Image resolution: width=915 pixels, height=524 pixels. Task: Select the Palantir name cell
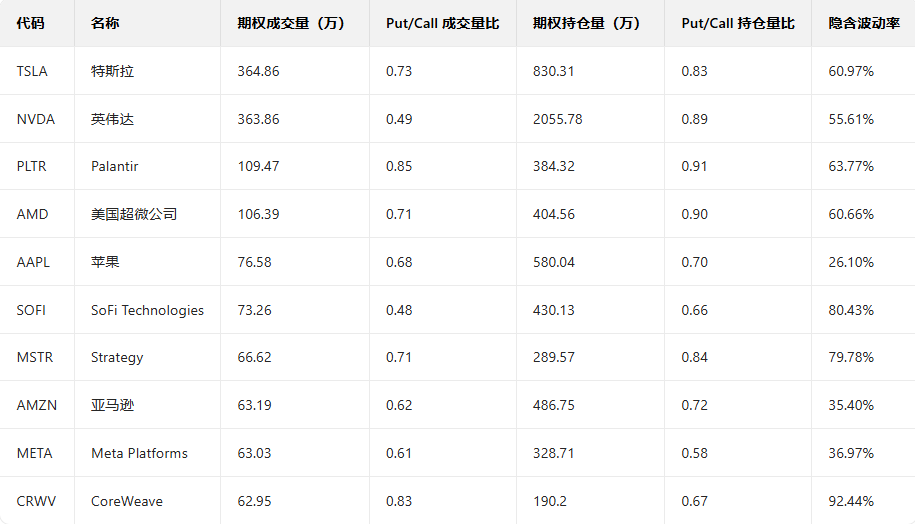pyautogui.click(x=115, y=166)
